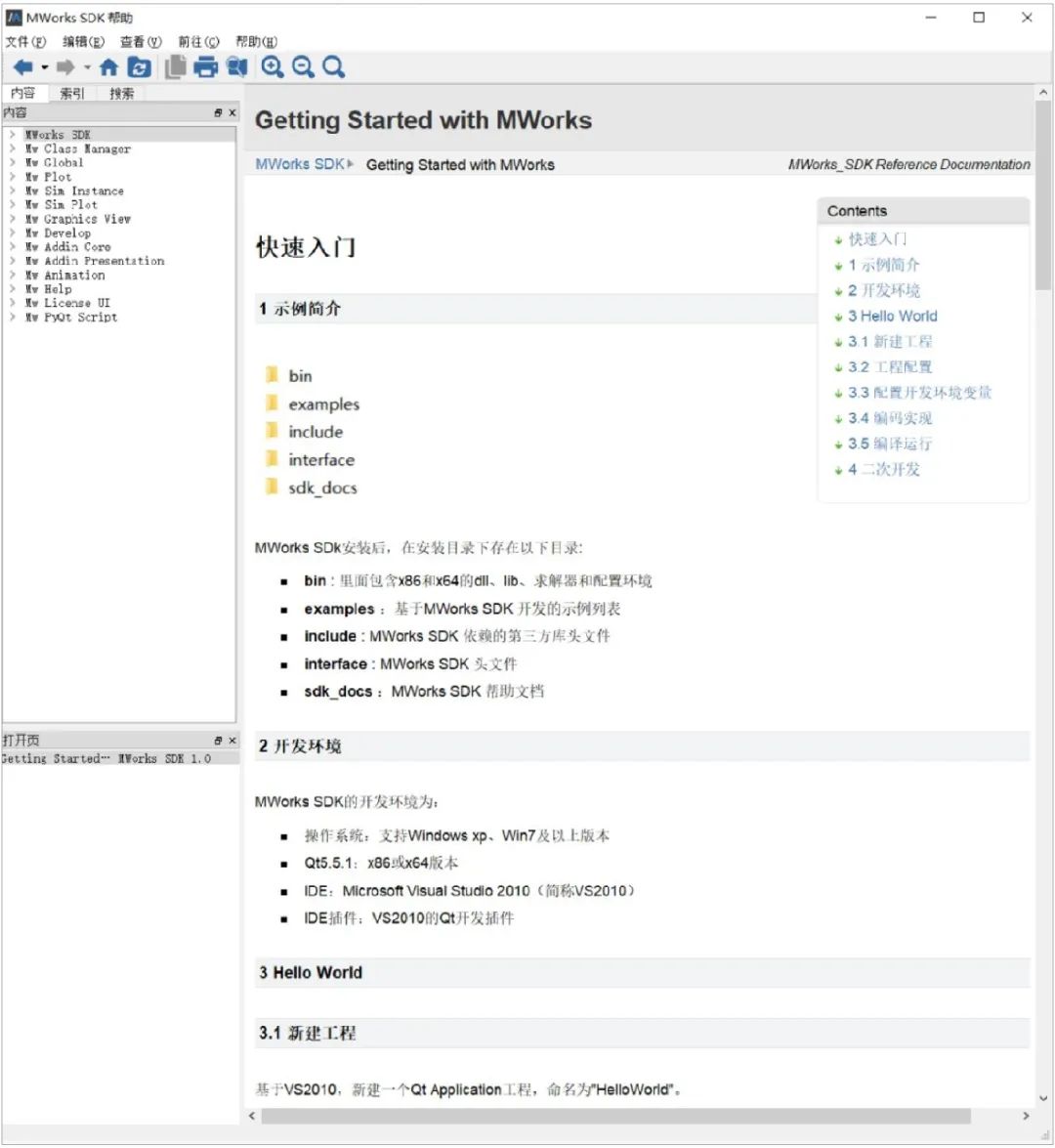Jump to 3.1 新建工程 contents link
Screen dimensions: 1055x1148
click(890, 342)
